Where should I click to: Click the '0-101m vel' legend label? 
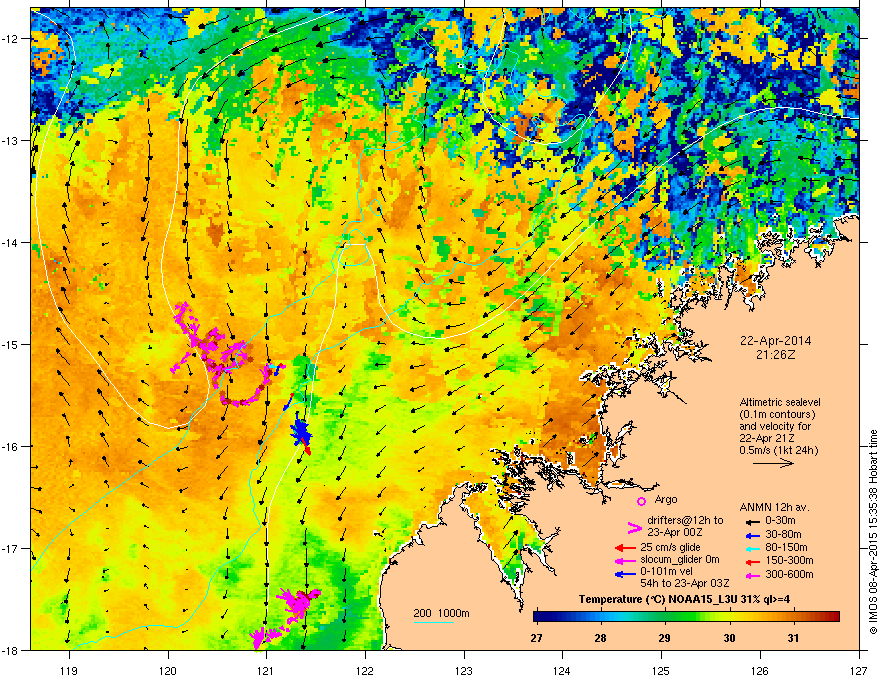[666, 572]
